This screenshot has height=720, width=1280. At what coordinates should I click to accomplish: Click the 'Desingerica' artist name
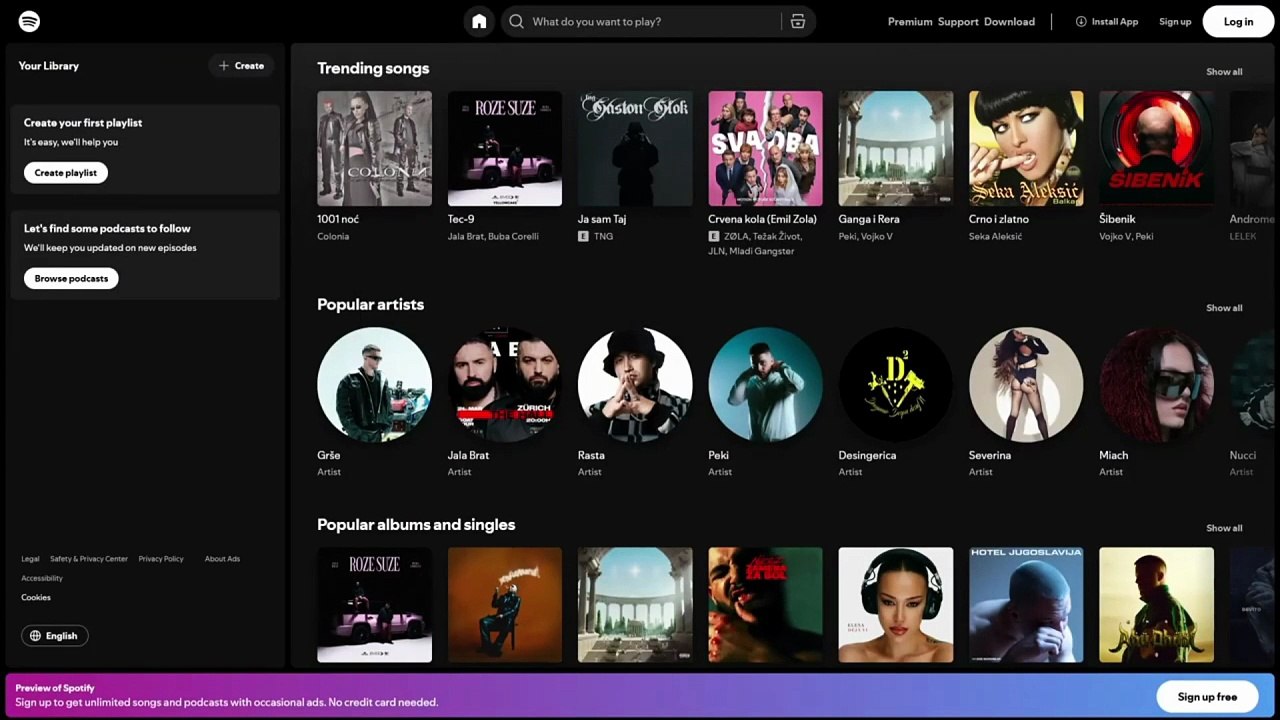(x=867, y=455)
